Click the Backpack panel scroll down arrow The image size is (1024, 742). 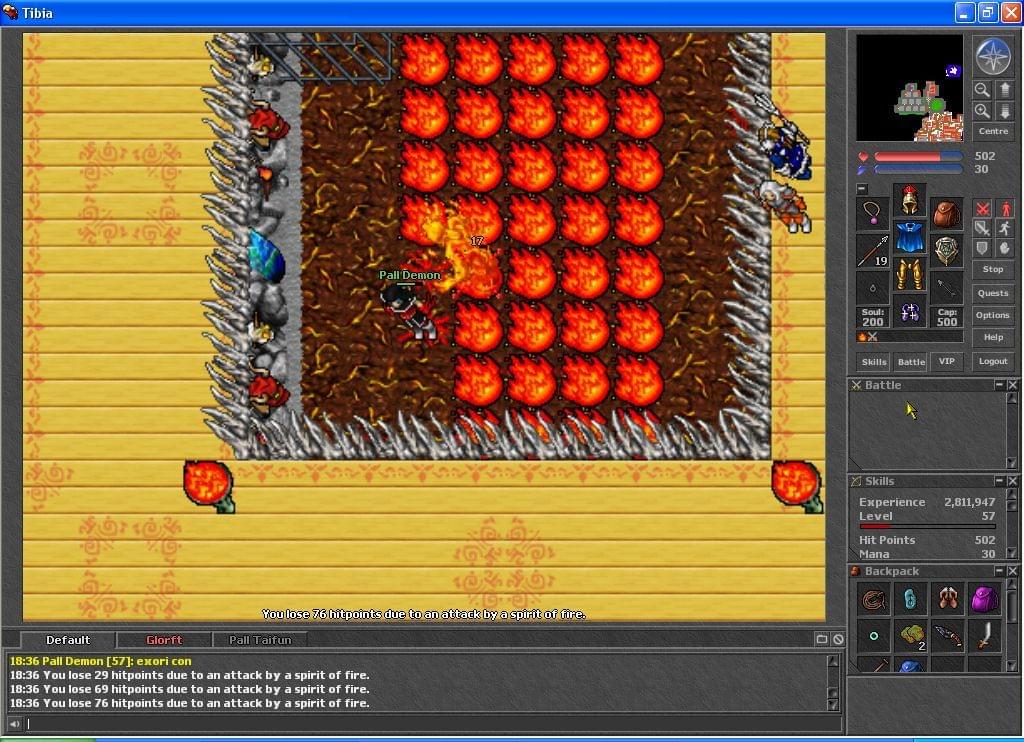coord(1012,666)
